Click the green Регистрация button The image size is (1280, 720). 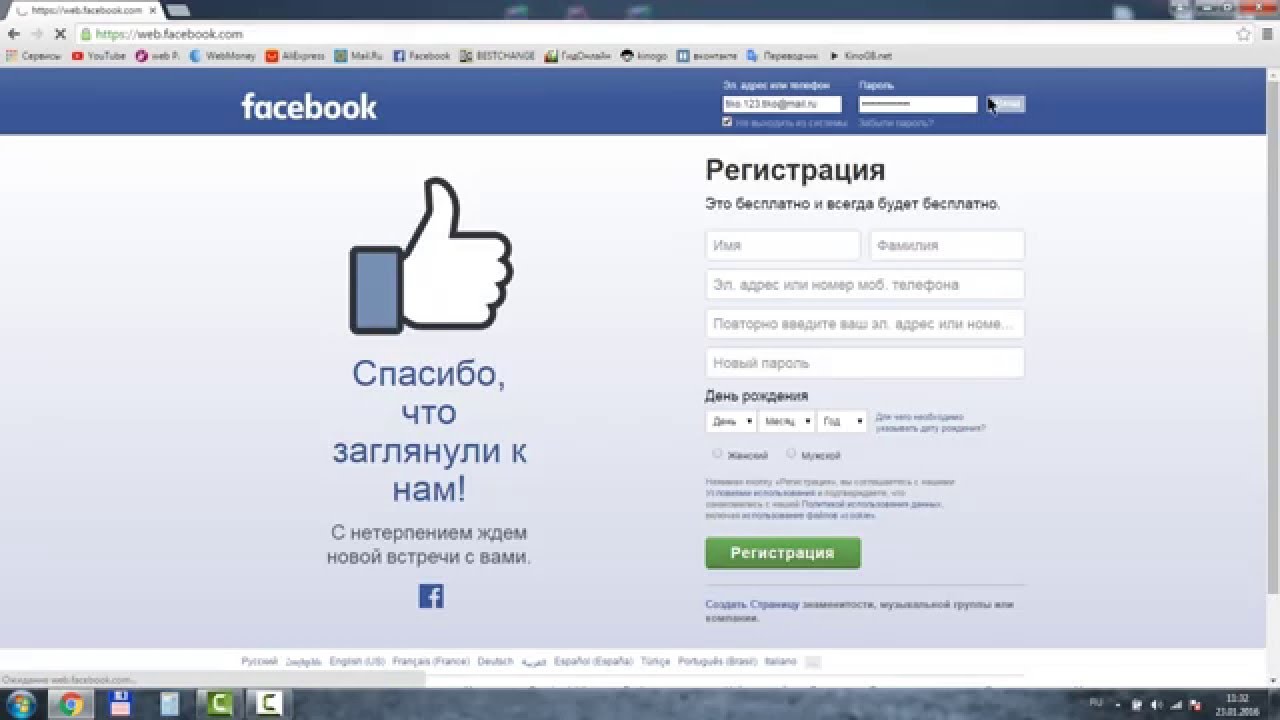tap(782, 553)
